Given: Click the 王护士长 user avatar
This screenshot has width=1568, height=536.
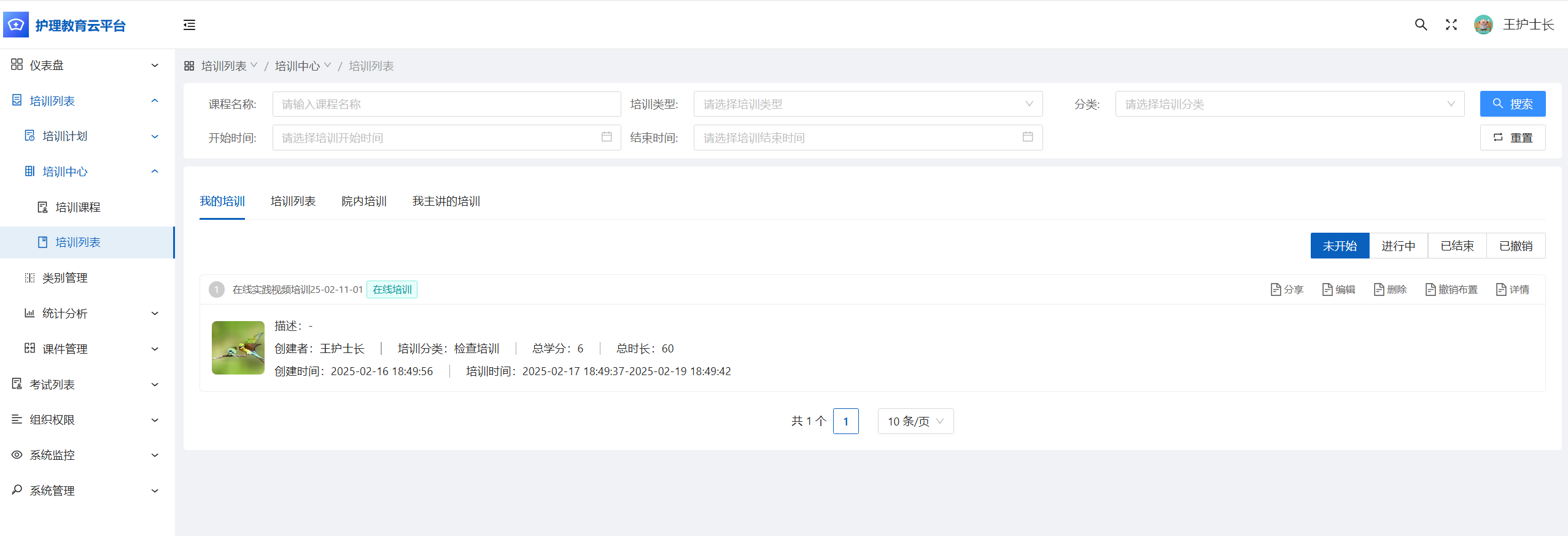Looking at the screenshot, I should click(1483, 25).
